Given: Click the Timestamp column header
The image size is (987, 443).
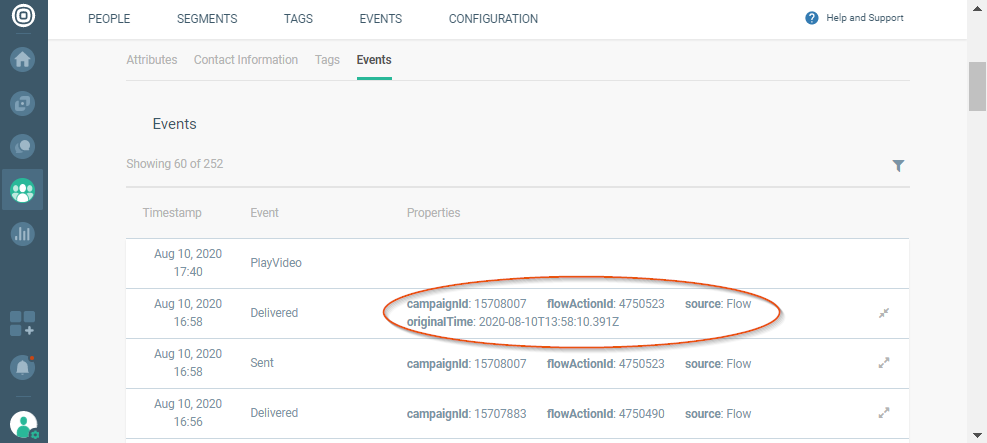Looking at the screenshot, I should click(172, 213).
